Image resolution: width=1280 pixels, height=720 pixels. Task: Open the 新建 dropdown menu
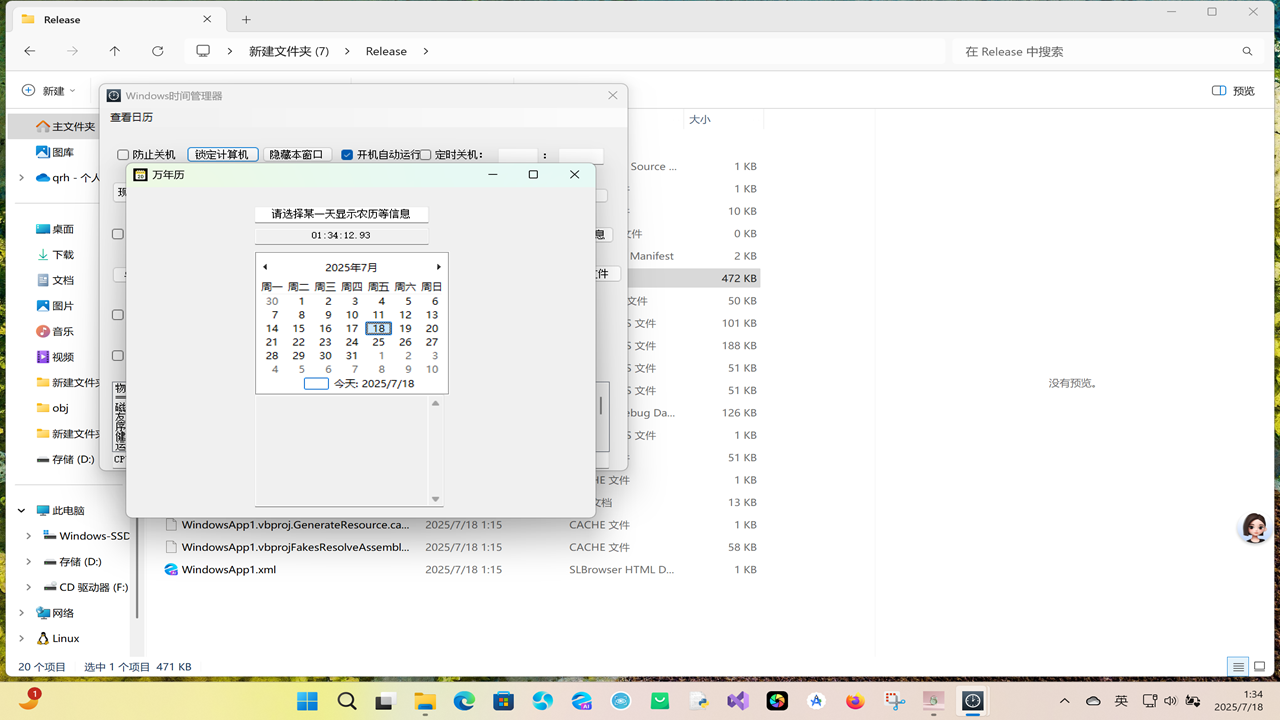[x=49, y=91]
